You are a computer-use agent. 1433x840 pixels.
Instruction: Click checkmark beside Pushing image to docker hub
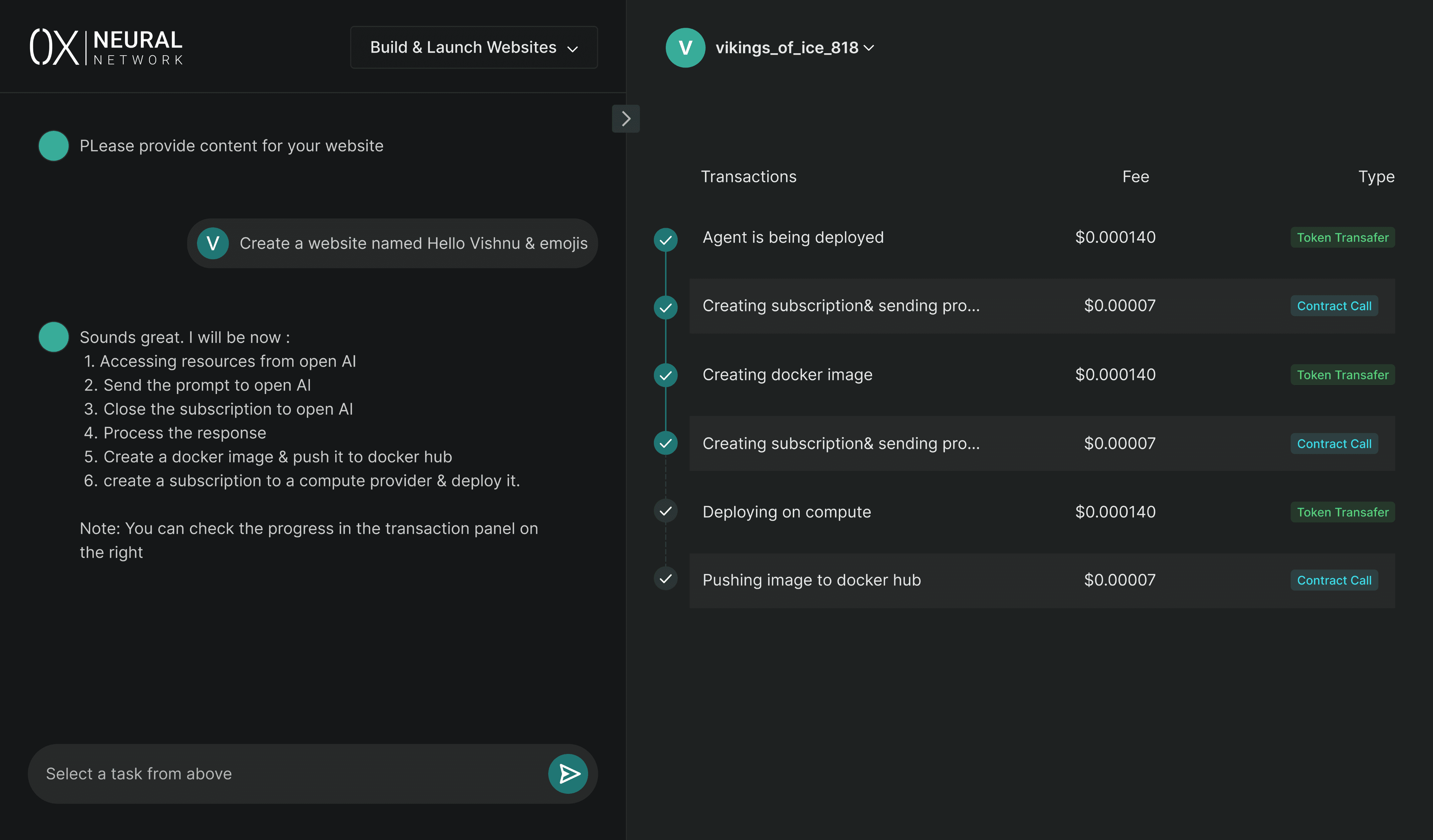[665, 579]
